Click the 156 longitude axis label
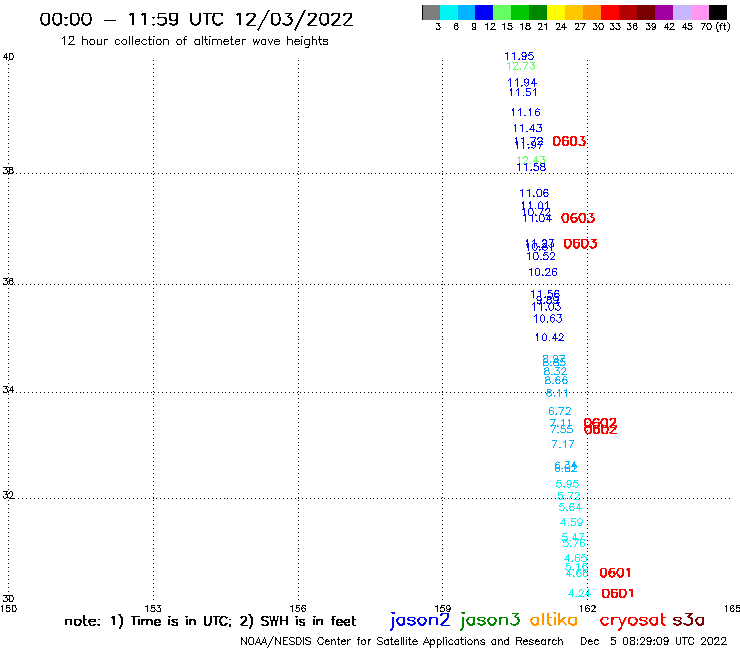 (x=298, y=608)
